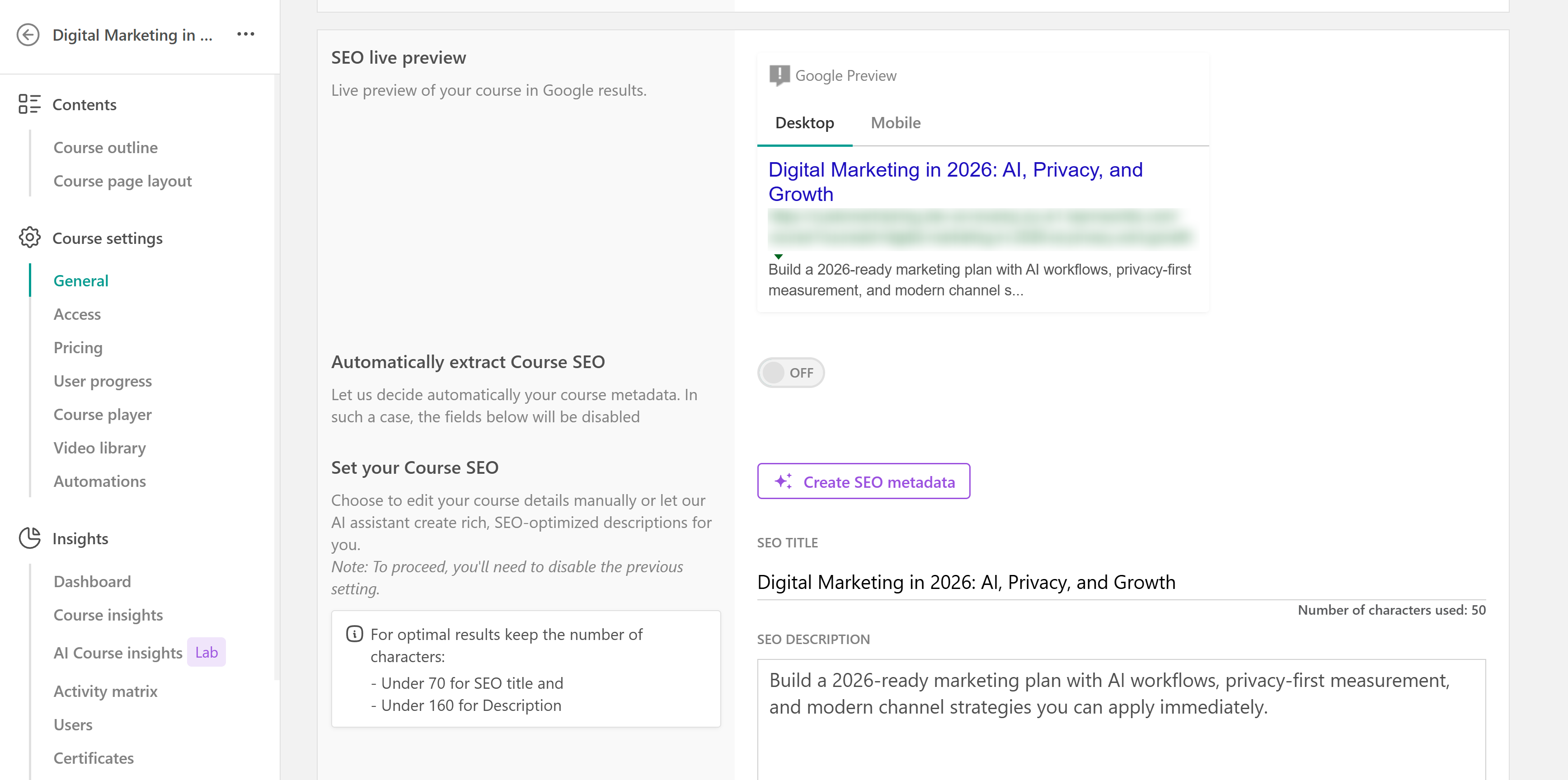Open AI Course insights Lab item
The image size is (1568, 780).
tap(118, 653)
